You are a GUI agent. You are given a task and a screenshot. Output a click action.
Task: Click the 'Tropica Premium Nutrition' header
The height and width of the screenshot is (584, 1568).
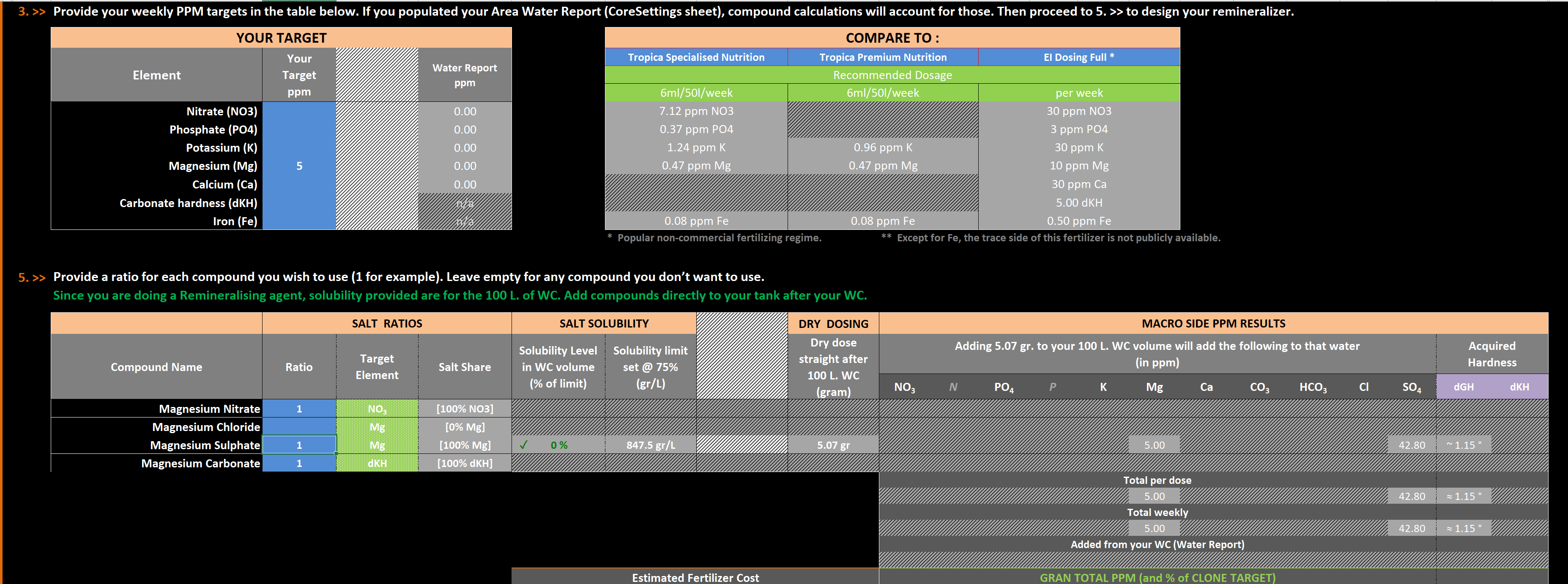tap(883, 57)
